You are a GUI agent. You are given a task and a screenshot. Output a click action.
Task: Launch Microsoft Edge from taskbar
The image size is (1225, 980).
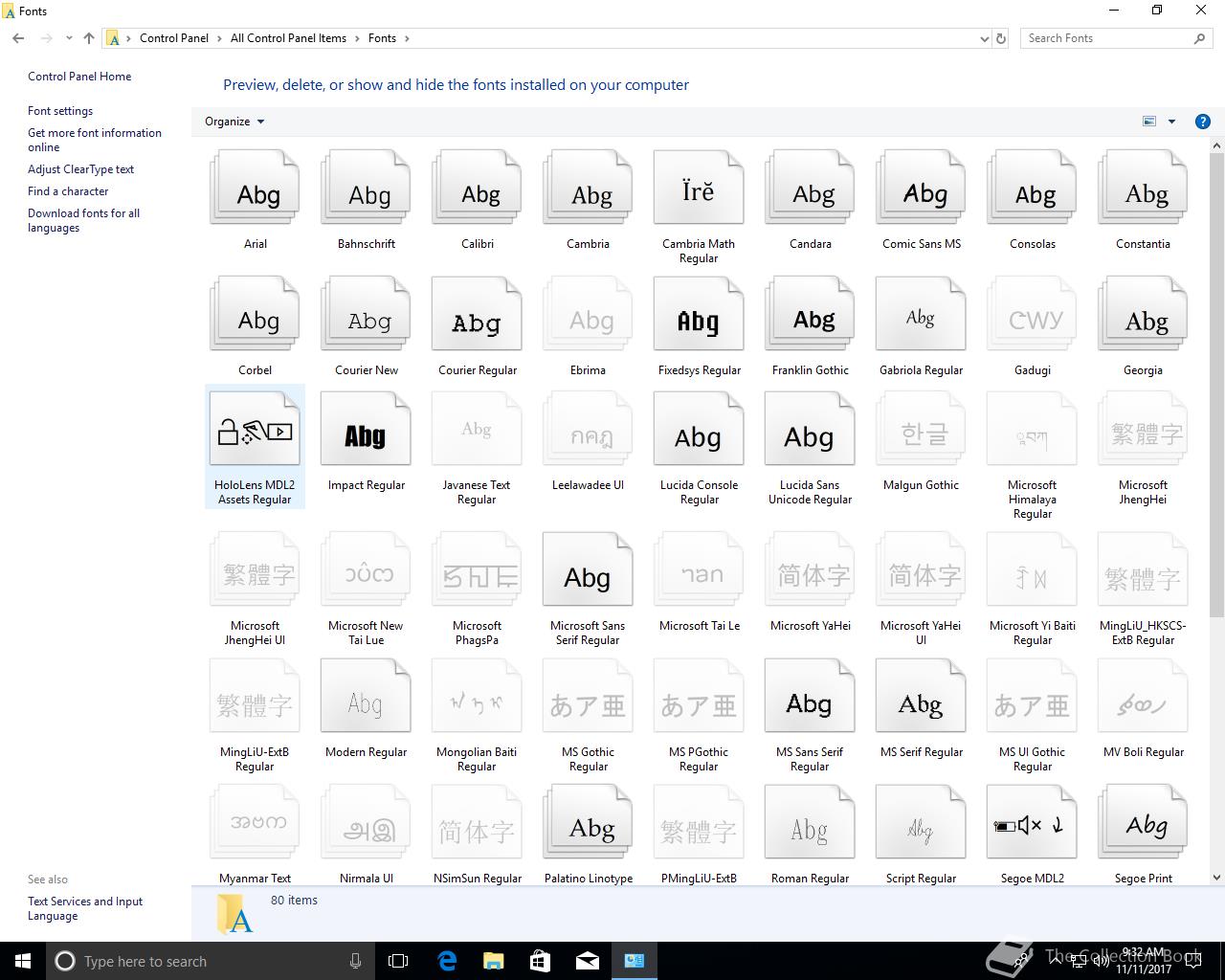446,961
